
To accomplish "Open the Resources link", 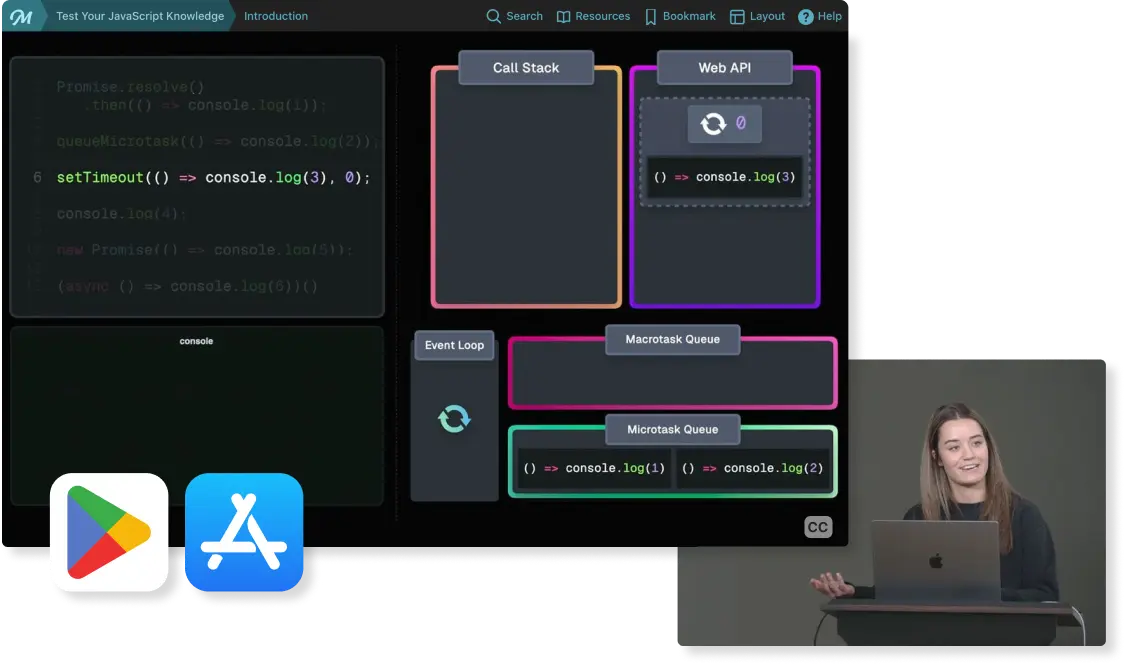I will (603, 16).
